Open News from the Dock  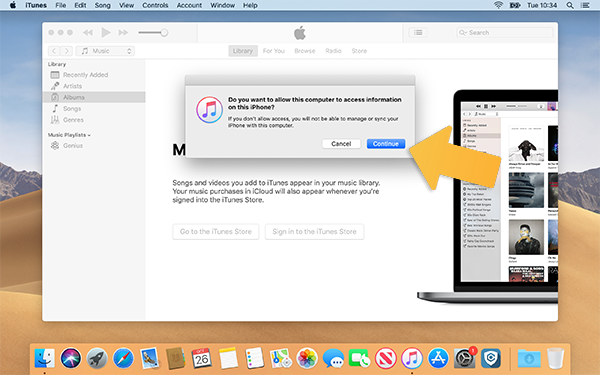coord(385,359)
